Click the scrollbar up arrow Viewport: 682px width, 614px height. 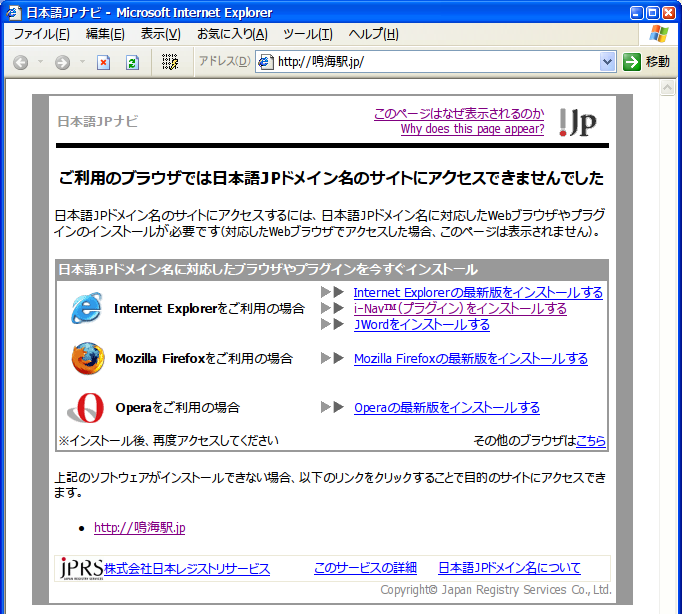coord(667,88)
